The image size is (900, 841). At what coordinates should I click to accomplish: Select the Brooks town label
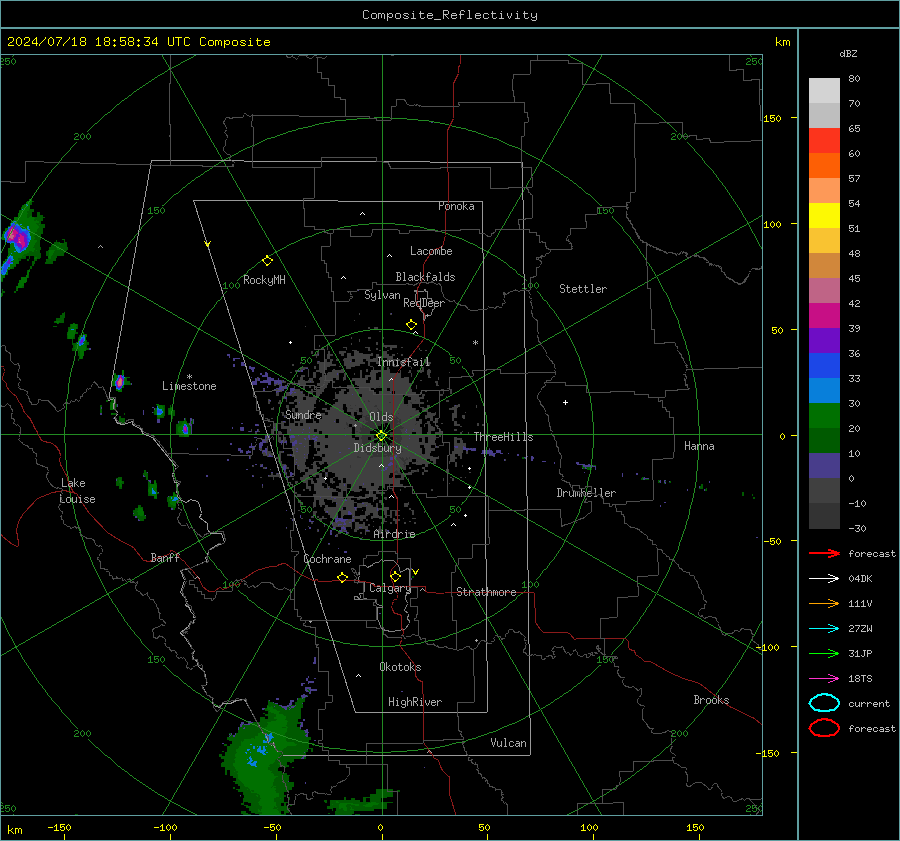click(711, 700)
